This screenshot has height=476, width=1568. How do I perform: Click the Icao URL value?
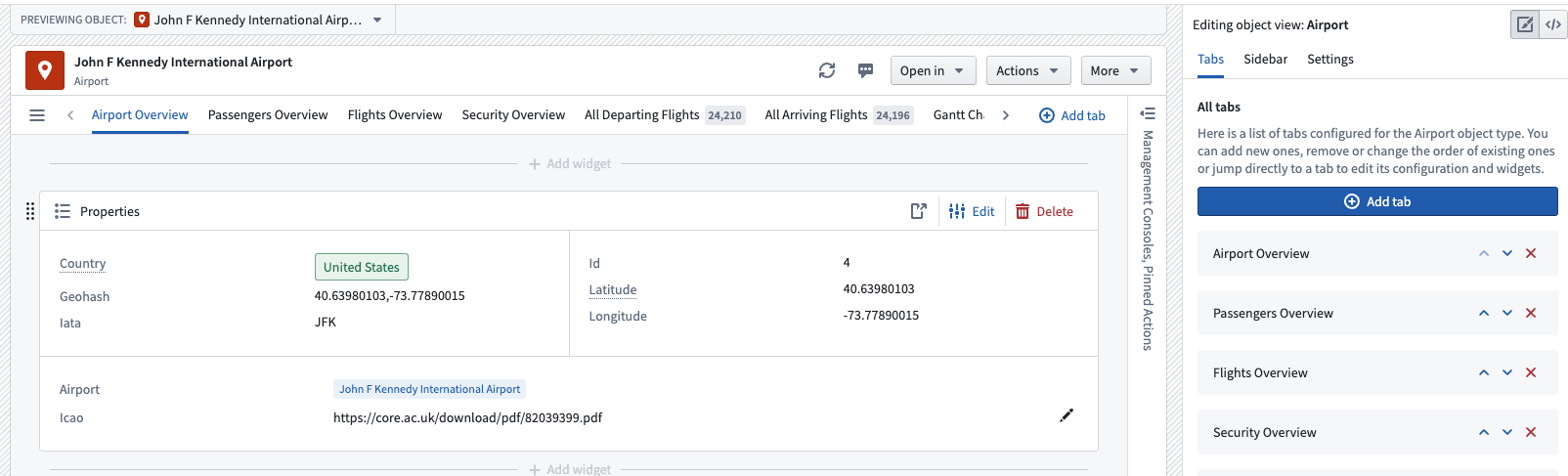point(467,417)
